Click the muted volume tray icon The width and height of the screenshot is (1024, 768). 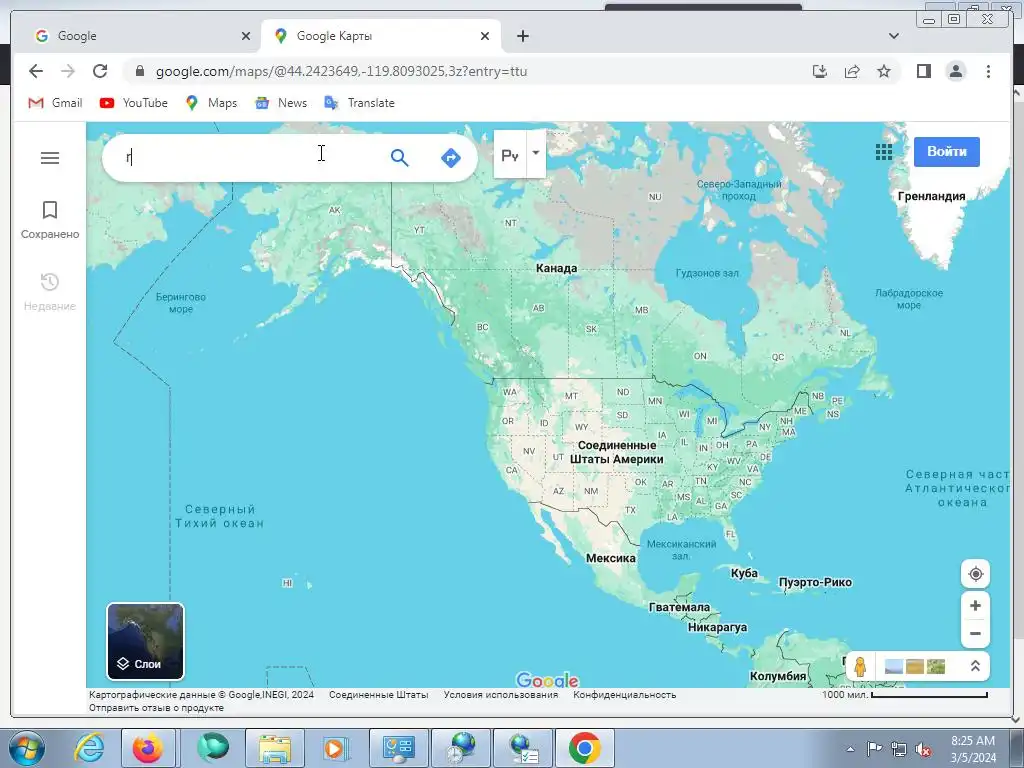923,749
